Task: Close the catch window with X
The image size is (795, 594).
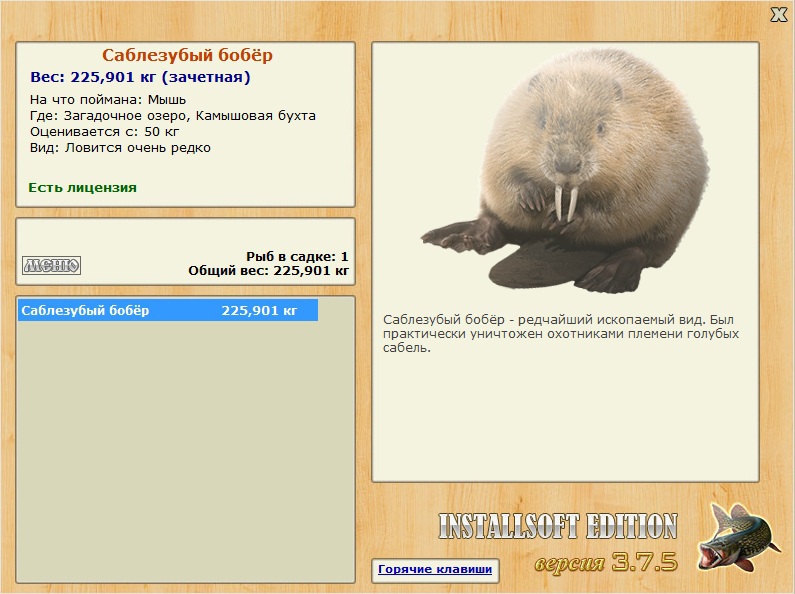Action: point(778,15)
